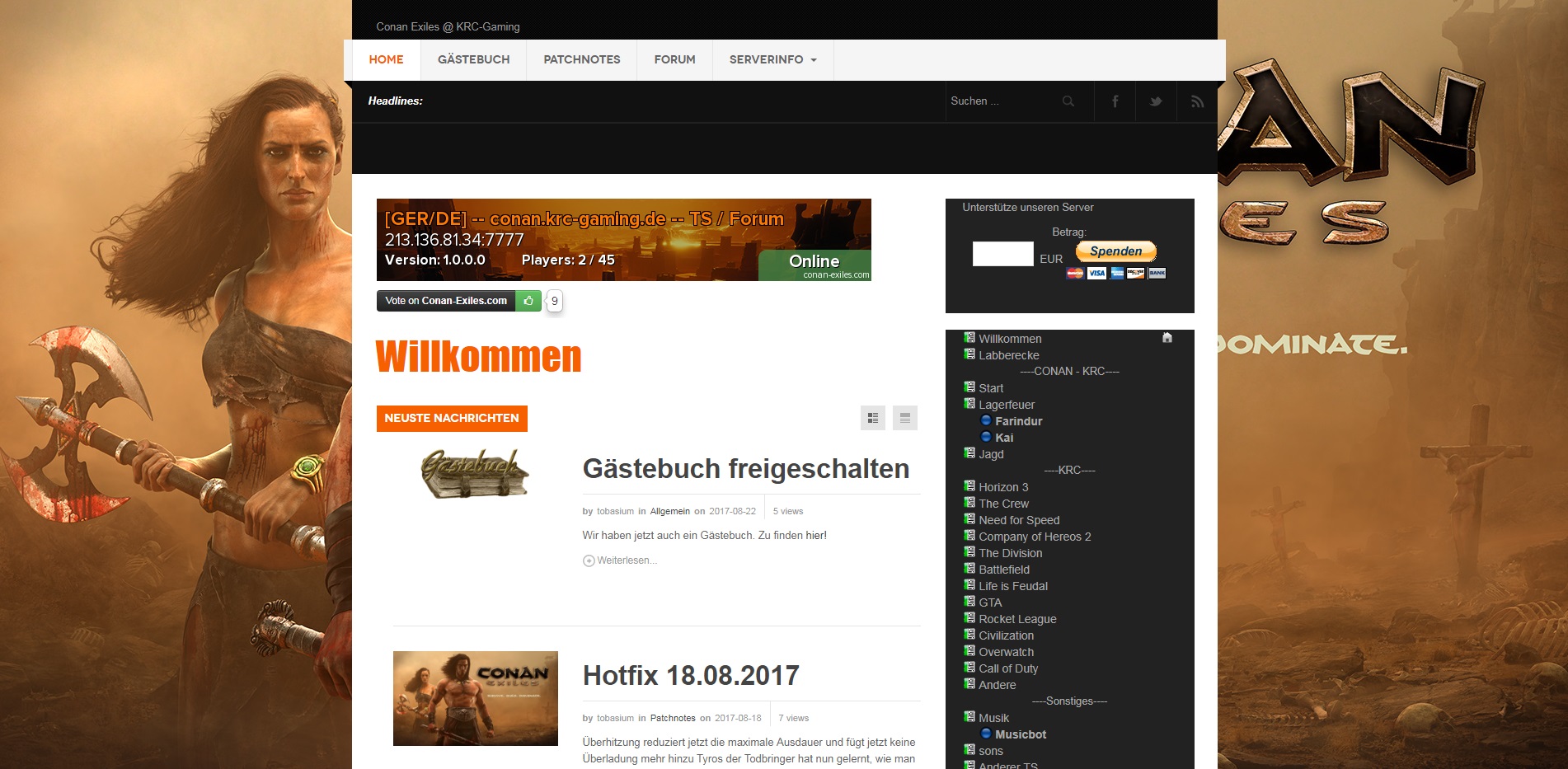This screenshot has width=1568, height=769.
Task: Click the Spenden donate button
Action: [x=1116, y=251]
